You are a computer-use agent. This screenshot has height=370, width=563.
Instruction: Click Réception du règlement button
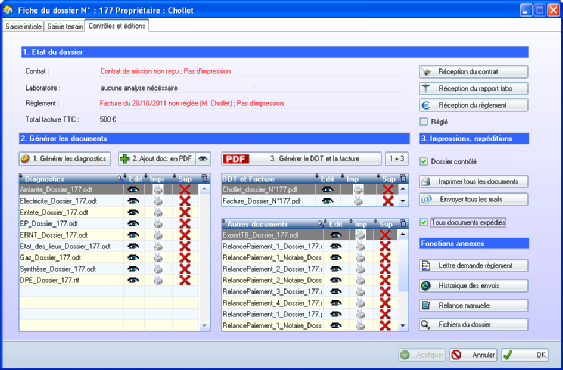tap(473, 105)
